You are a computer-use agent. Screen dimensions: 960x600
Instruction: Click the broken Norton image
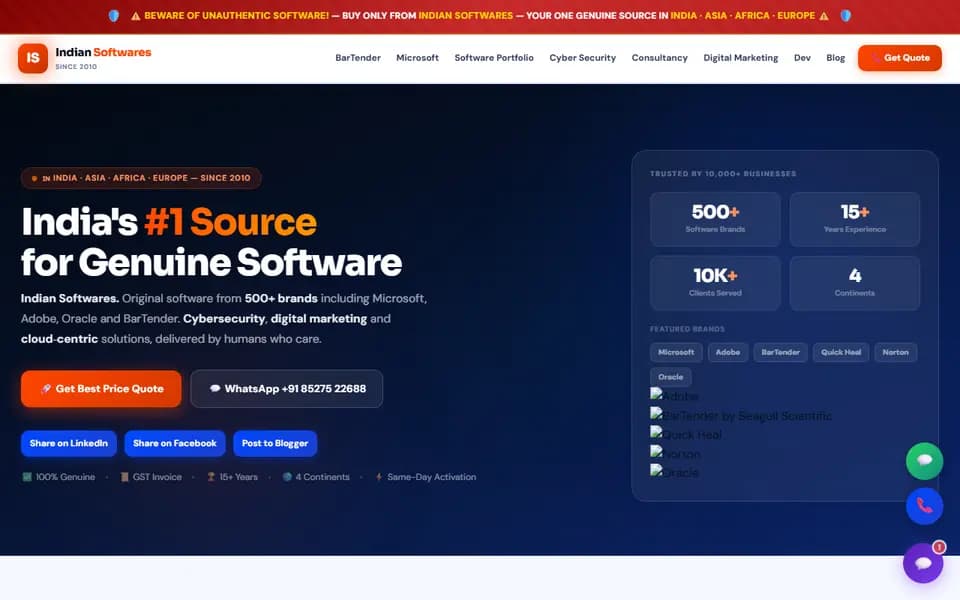[675, 454]
